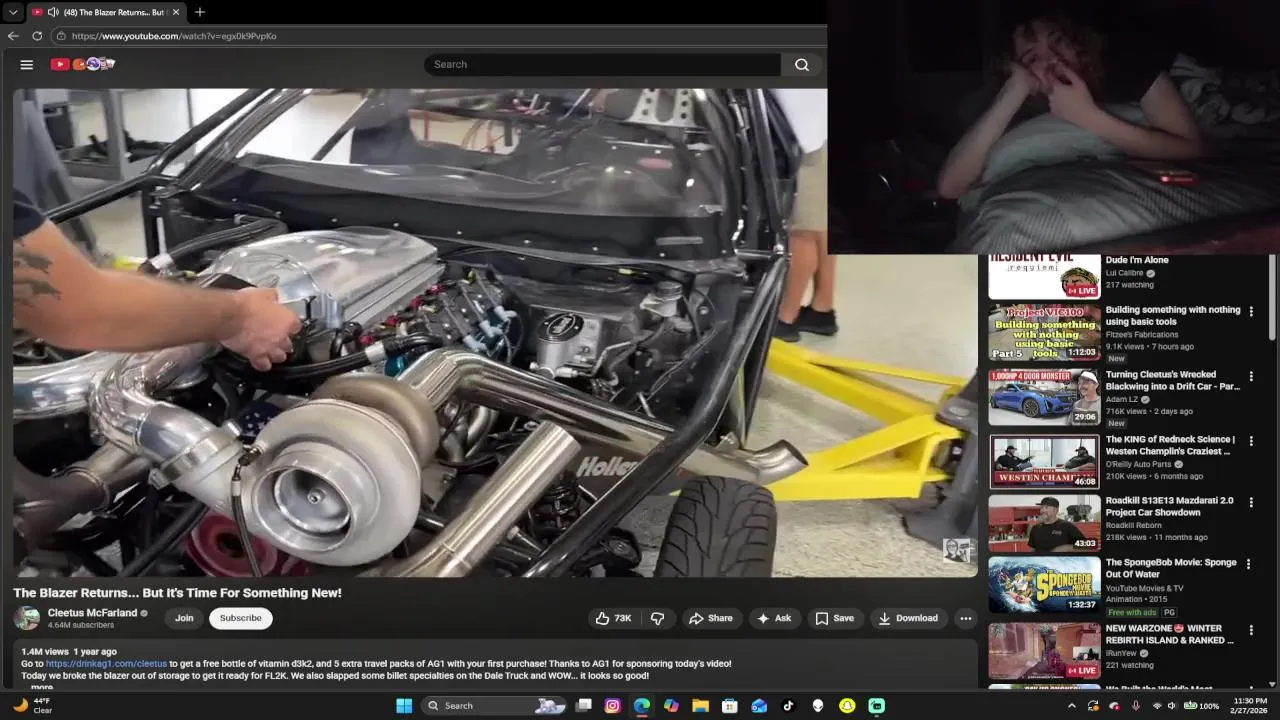Image resolution: width=1280 pixels, height=720 pixels.
Task: Dislike the video with thumbs down
Action: [657, 618]
